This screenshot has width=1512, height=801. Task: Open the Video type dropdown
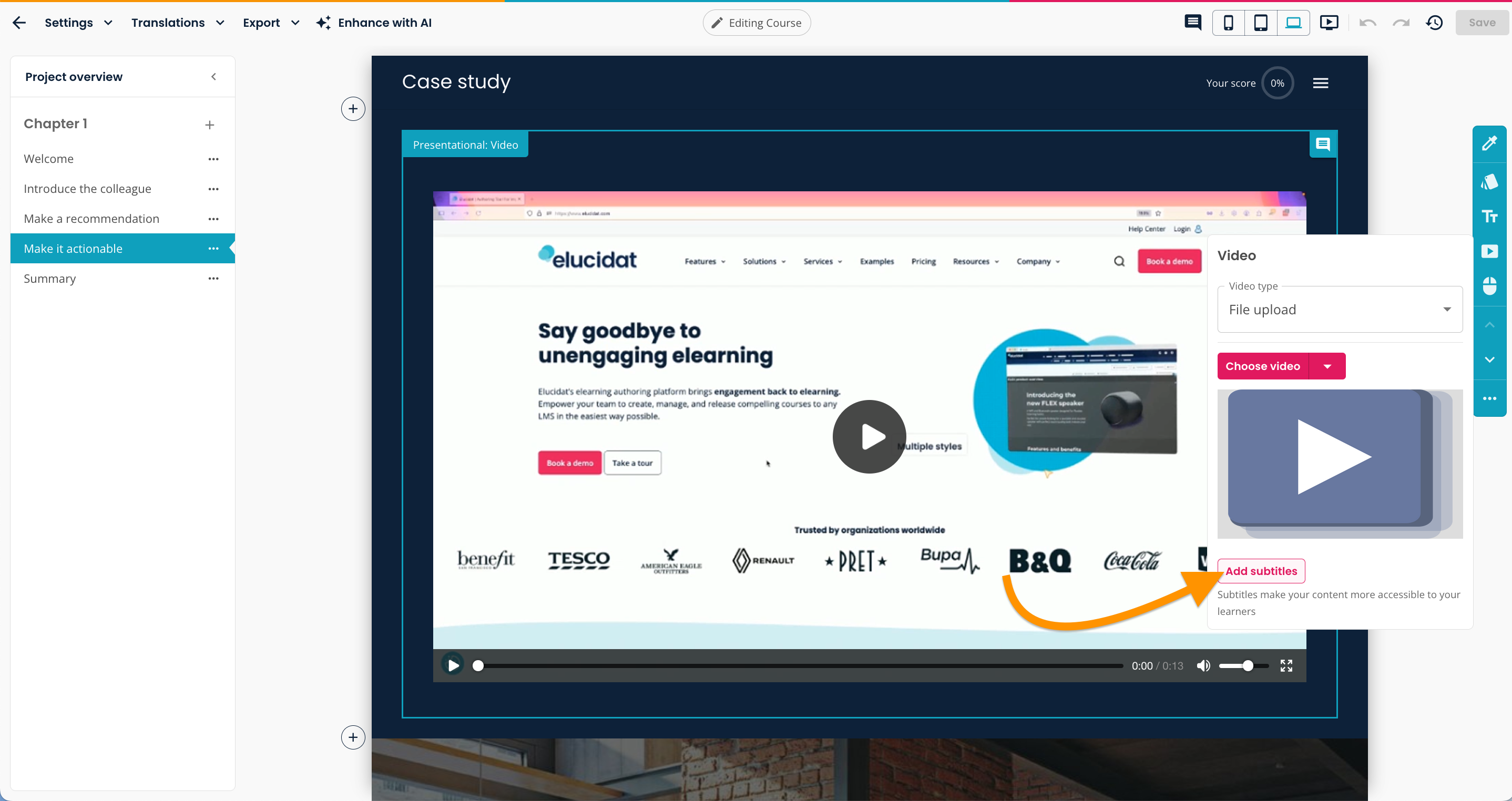point(1340,310)
